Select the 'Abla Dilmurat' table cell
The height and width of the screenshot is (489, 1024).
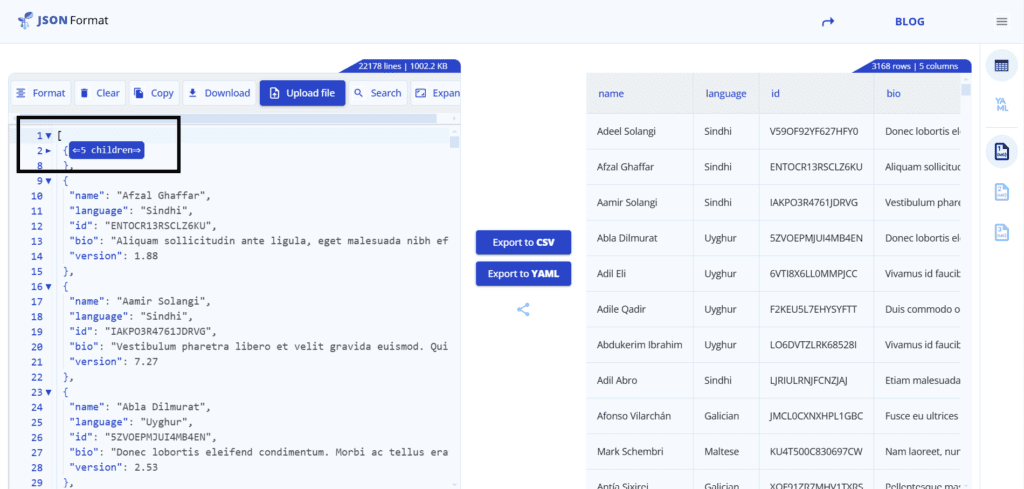click(x=639, y=238)
